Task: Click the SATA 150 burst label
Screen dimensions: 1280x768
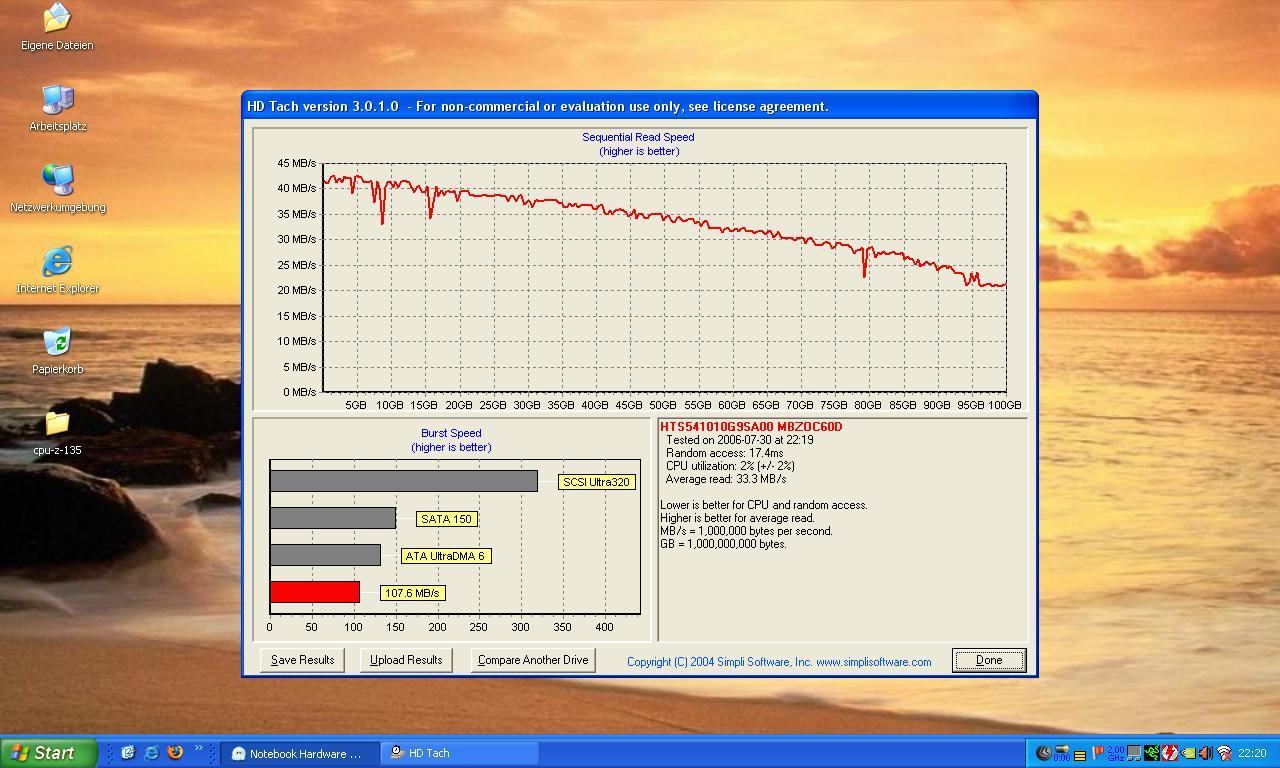Action: (446, 519)
